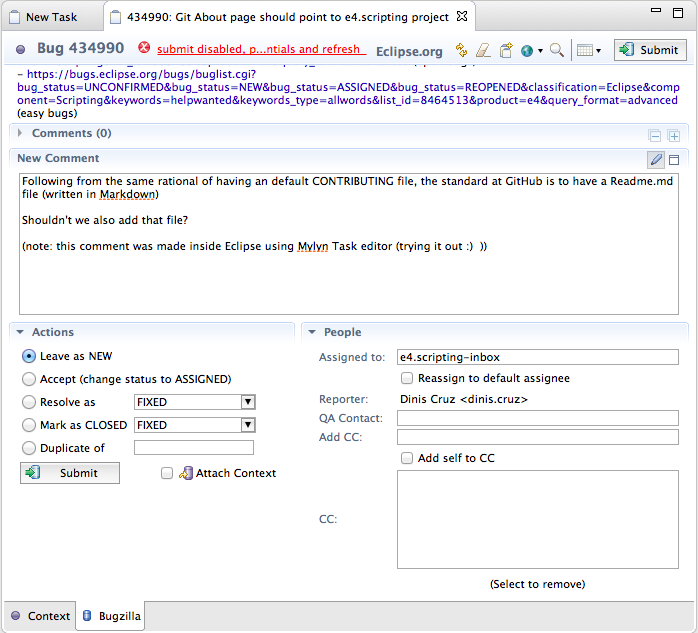Maximize the New Comment section icon
Viewport: 698px width, 633px height.
674,160
